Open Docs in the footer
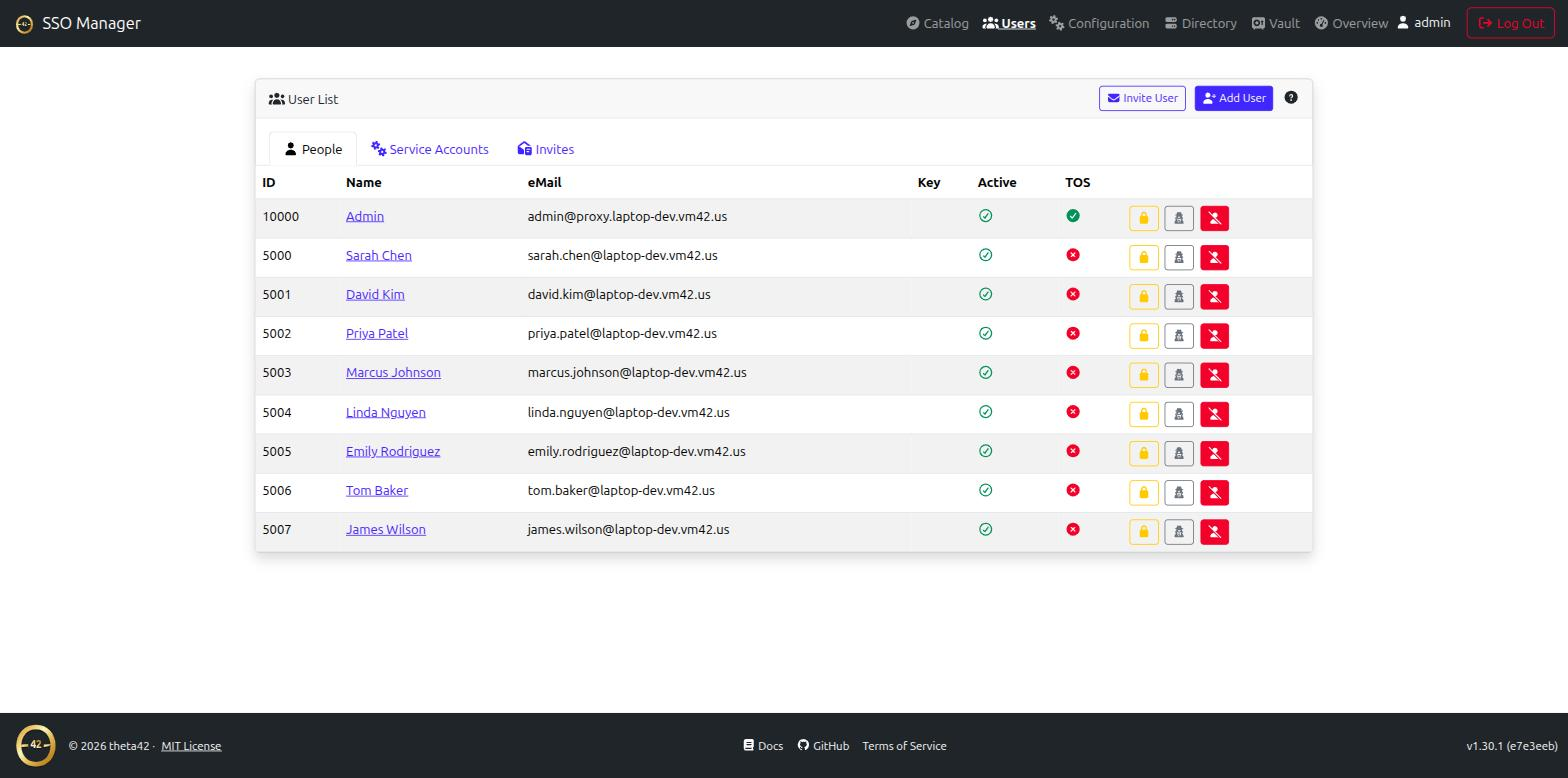1568x778 pixels. pos(763,746)
